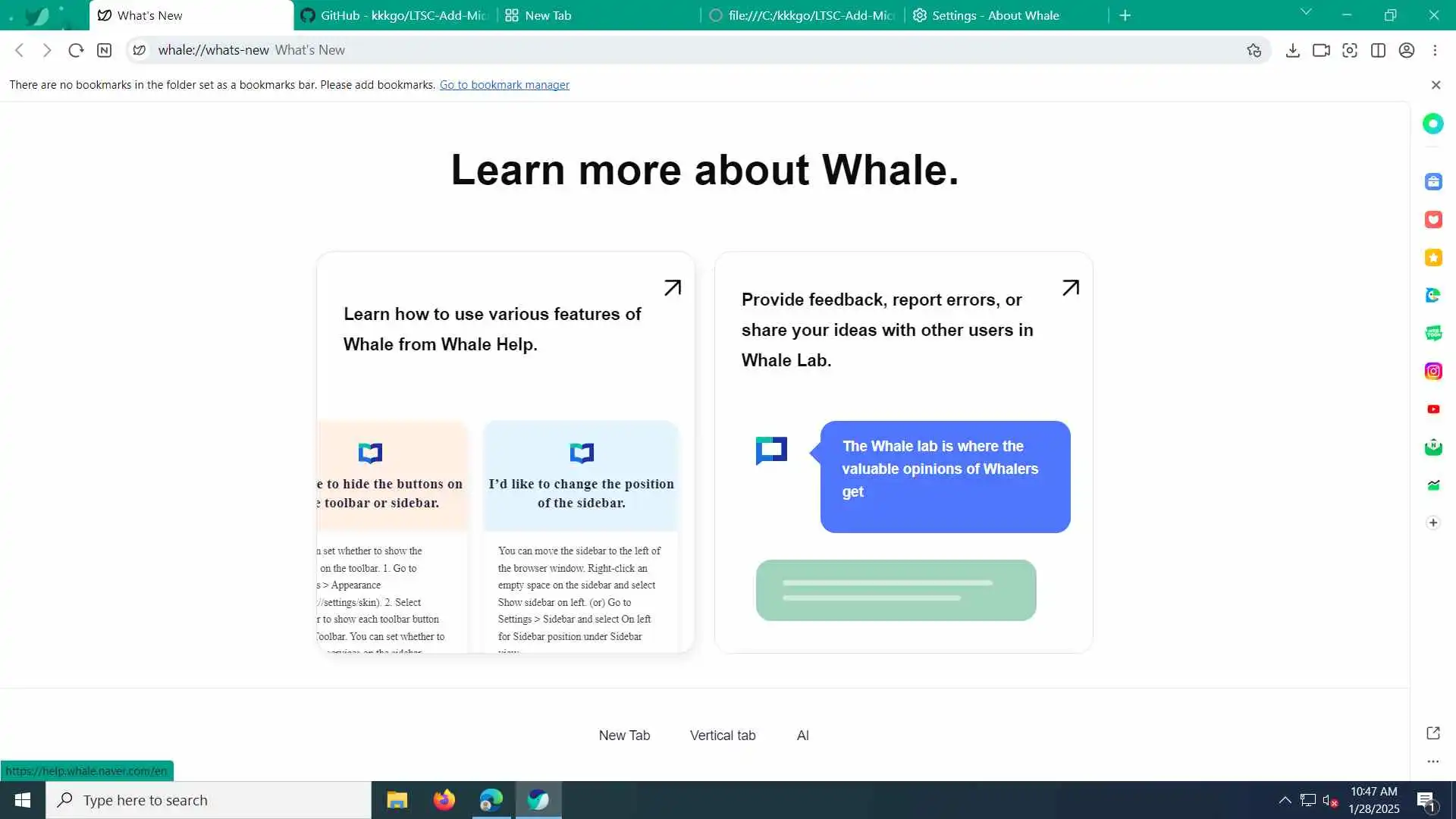Open Firefox from the taskbar
Viewport: 1456px width, 819px height.
[x=444, y=800]
